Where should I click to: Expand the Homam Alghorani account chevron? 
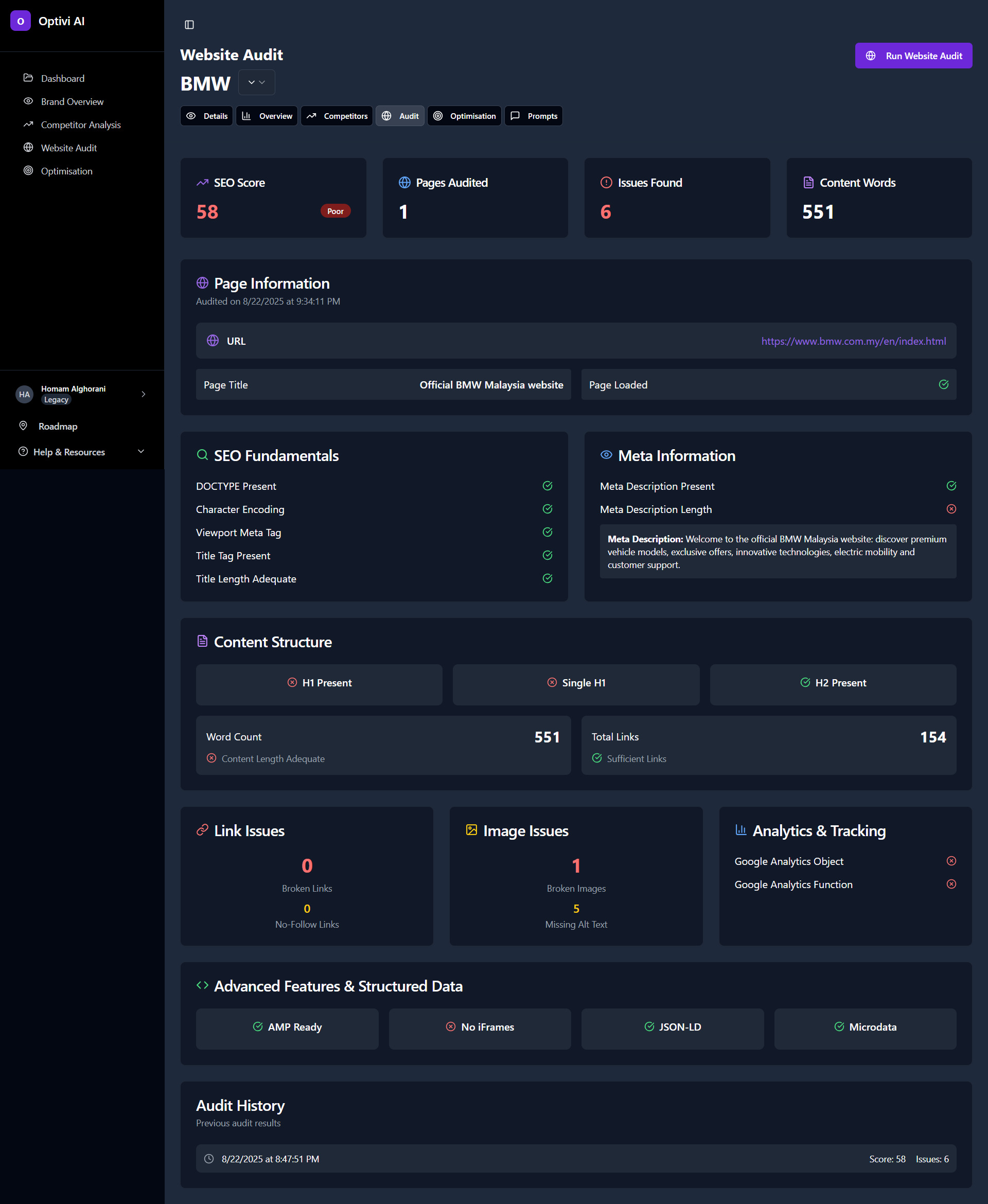point(144,394)
